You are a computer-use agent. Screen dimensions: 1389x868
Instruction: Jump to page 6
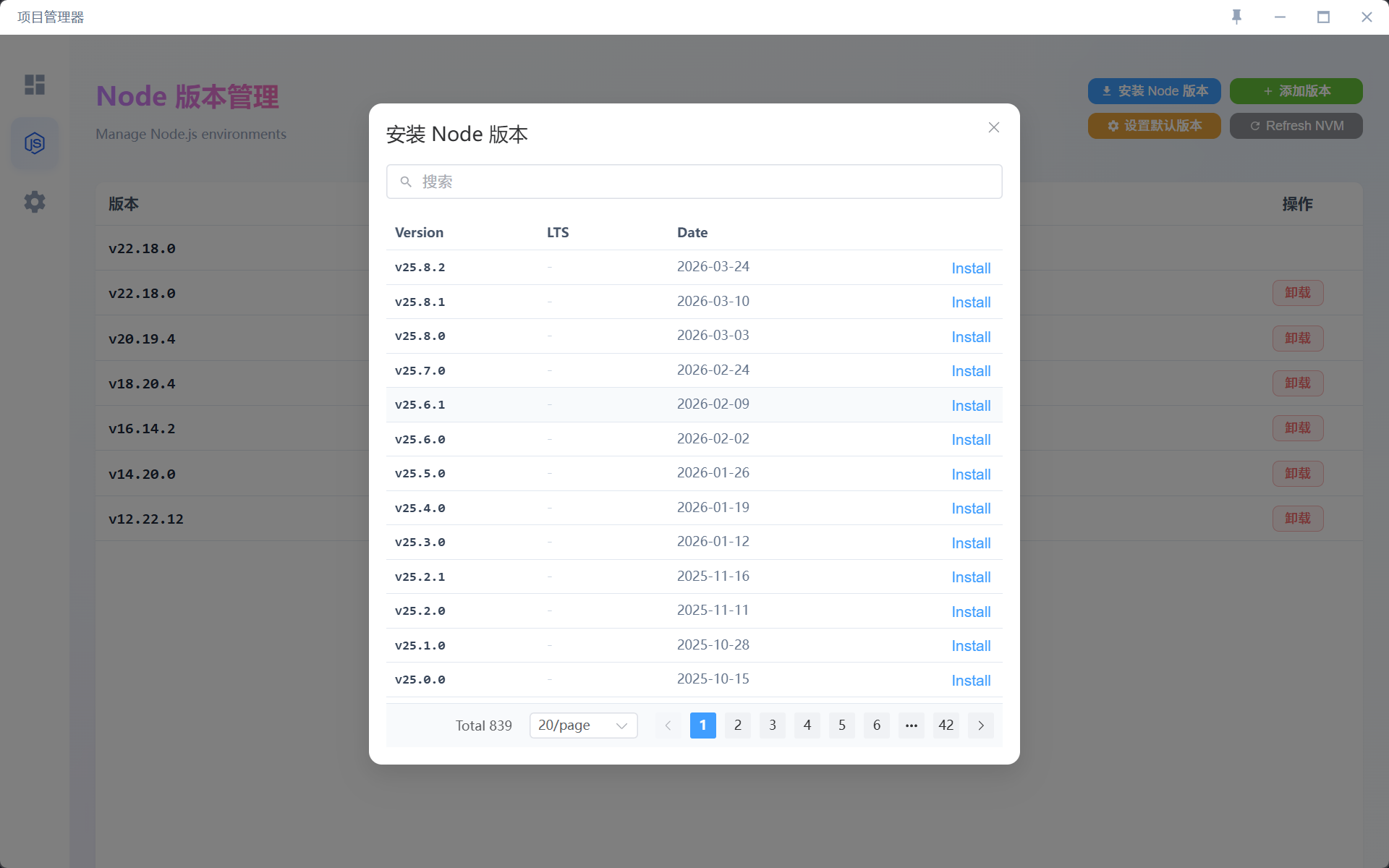click(877, 726)
